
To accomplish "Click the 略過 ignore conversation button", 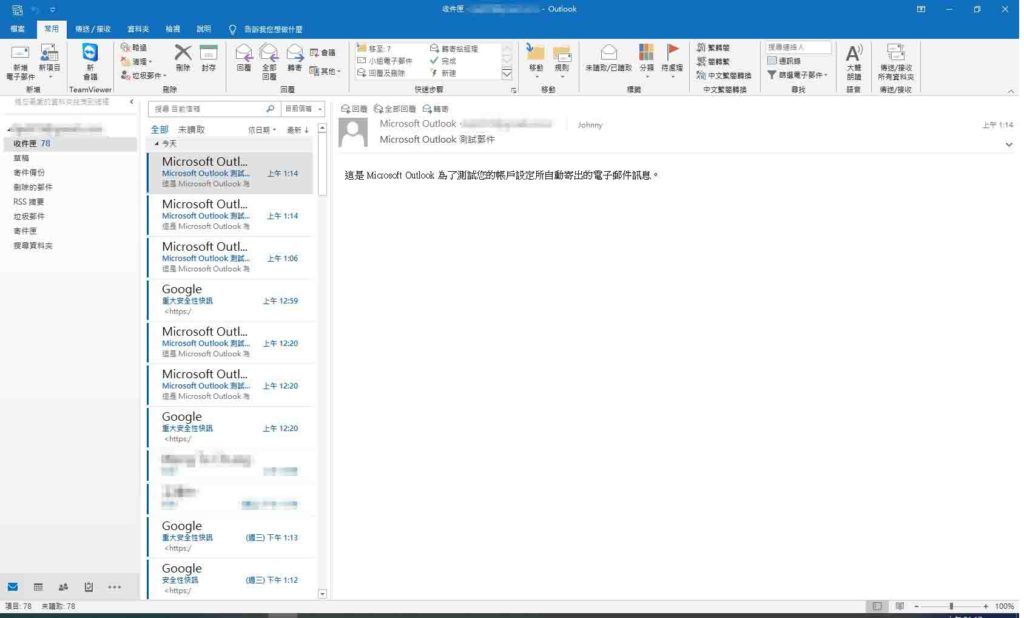I will (134, 48).
